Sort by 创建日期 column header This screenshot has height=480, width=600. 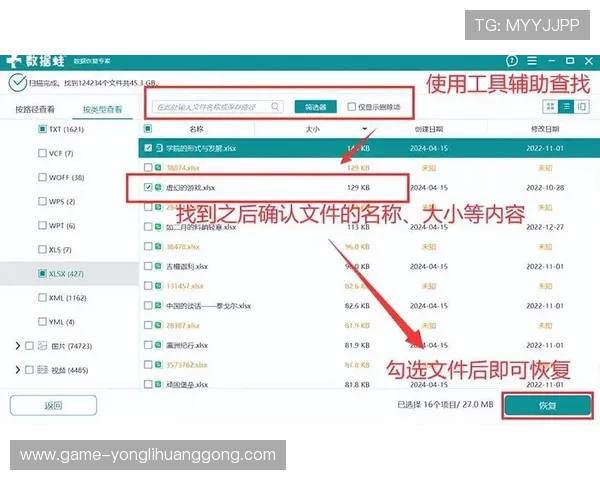429,129
